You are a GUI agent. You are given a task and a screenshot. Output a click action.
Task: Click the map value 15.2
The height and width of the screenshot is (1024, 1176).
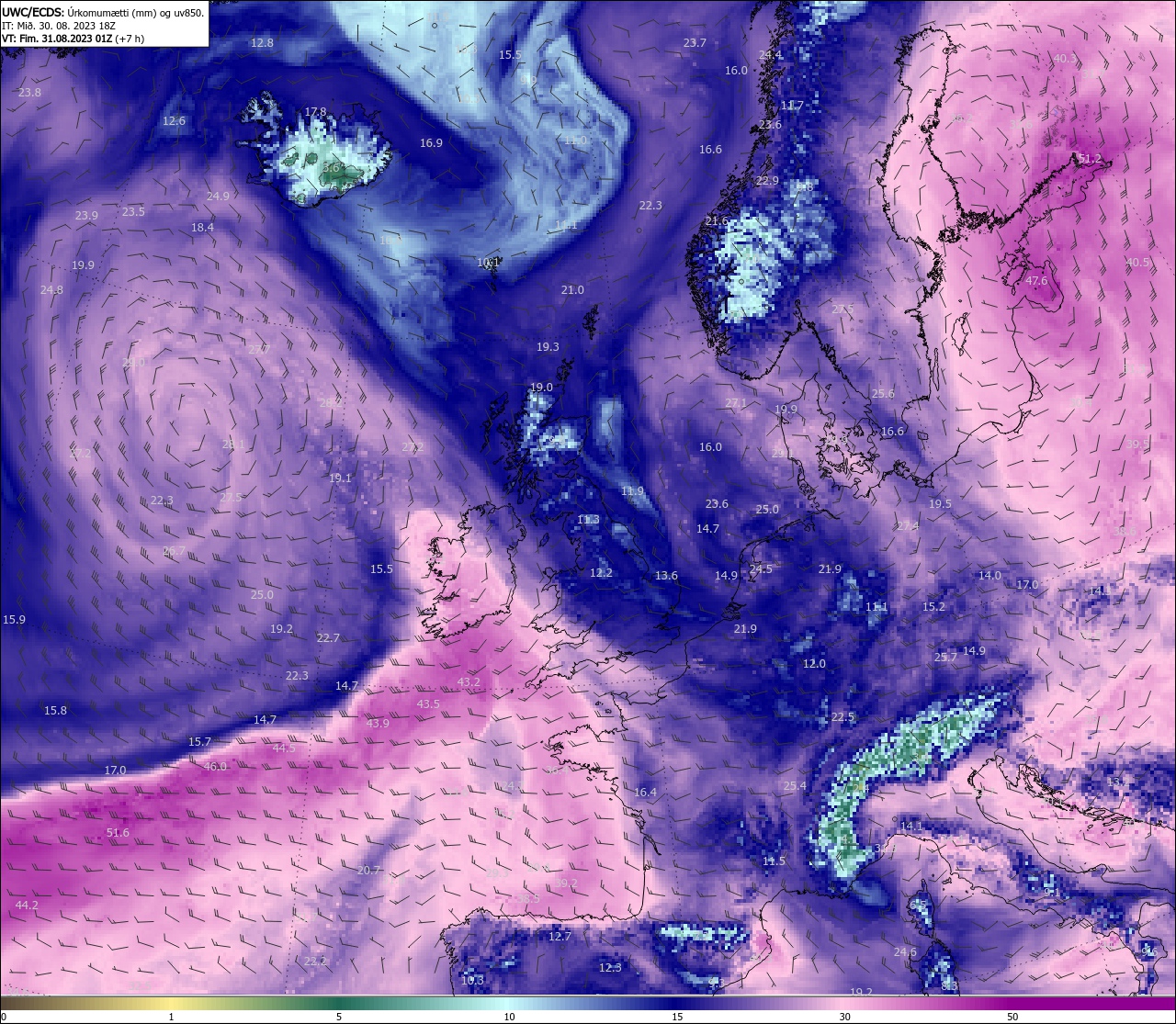click(x=933, y=607)
